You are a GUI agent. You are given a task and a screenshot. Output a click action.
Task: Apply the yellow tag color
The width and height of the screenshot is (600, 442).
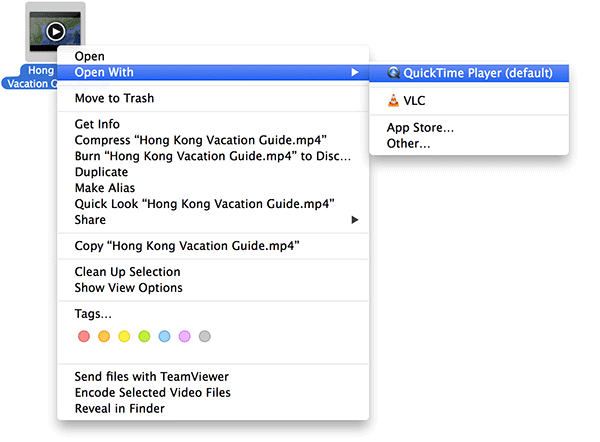click(x=124, y=336)
